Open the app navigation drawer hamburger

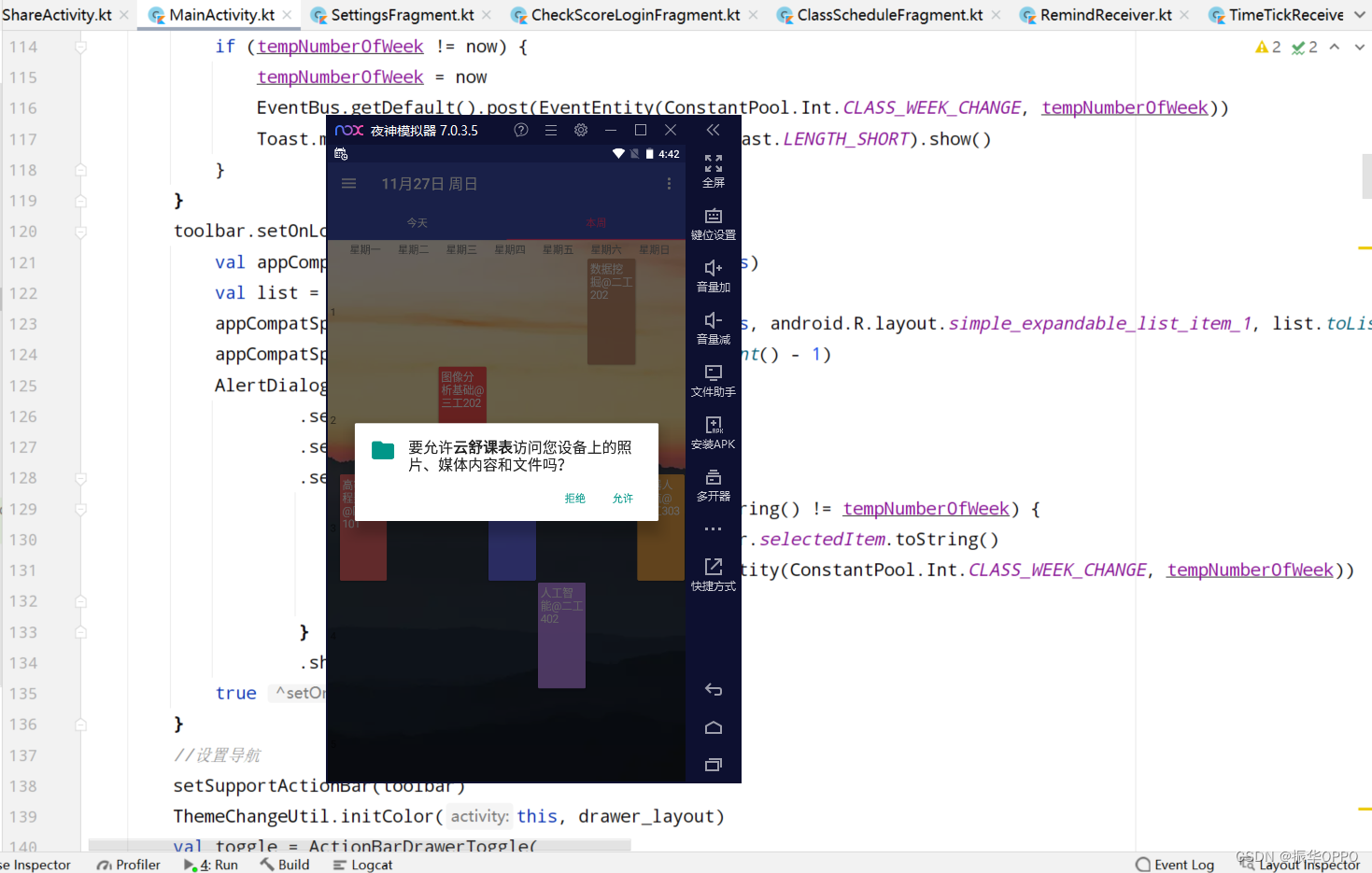349,184
